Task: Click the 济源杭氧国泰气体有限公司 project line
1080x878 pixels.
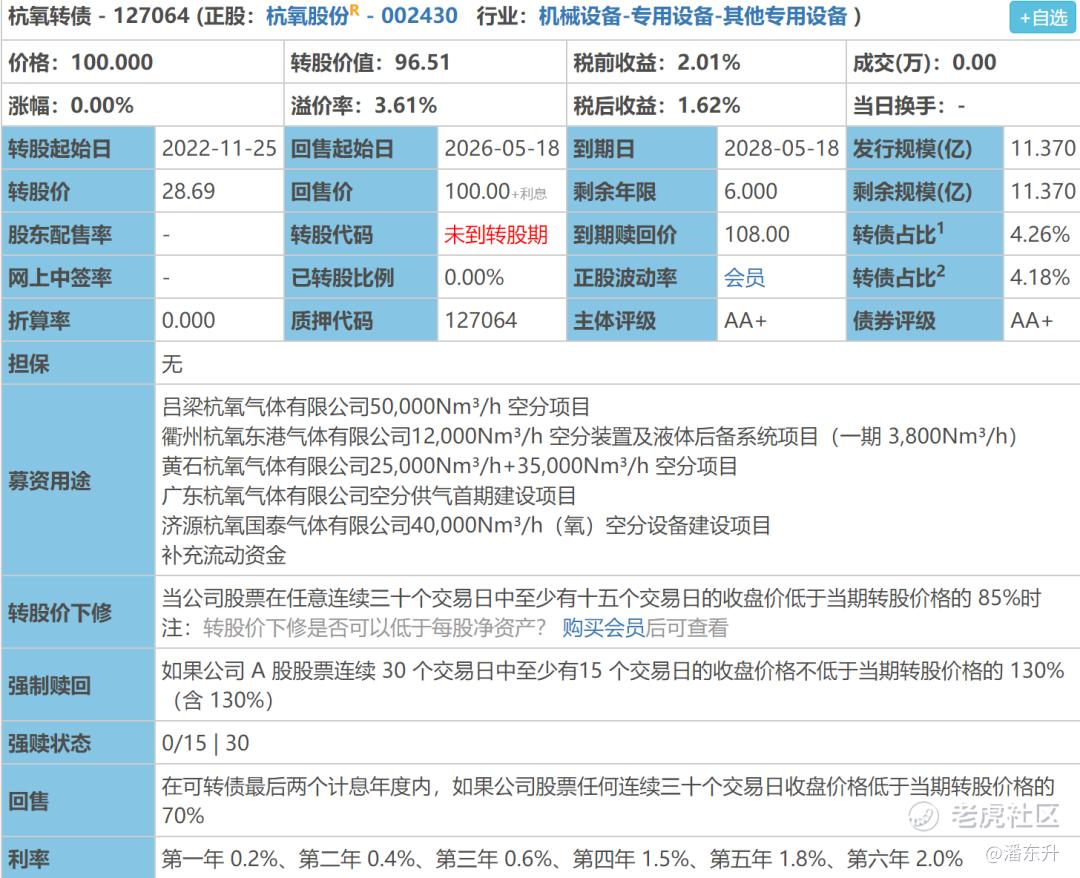Action: [466, 525]
